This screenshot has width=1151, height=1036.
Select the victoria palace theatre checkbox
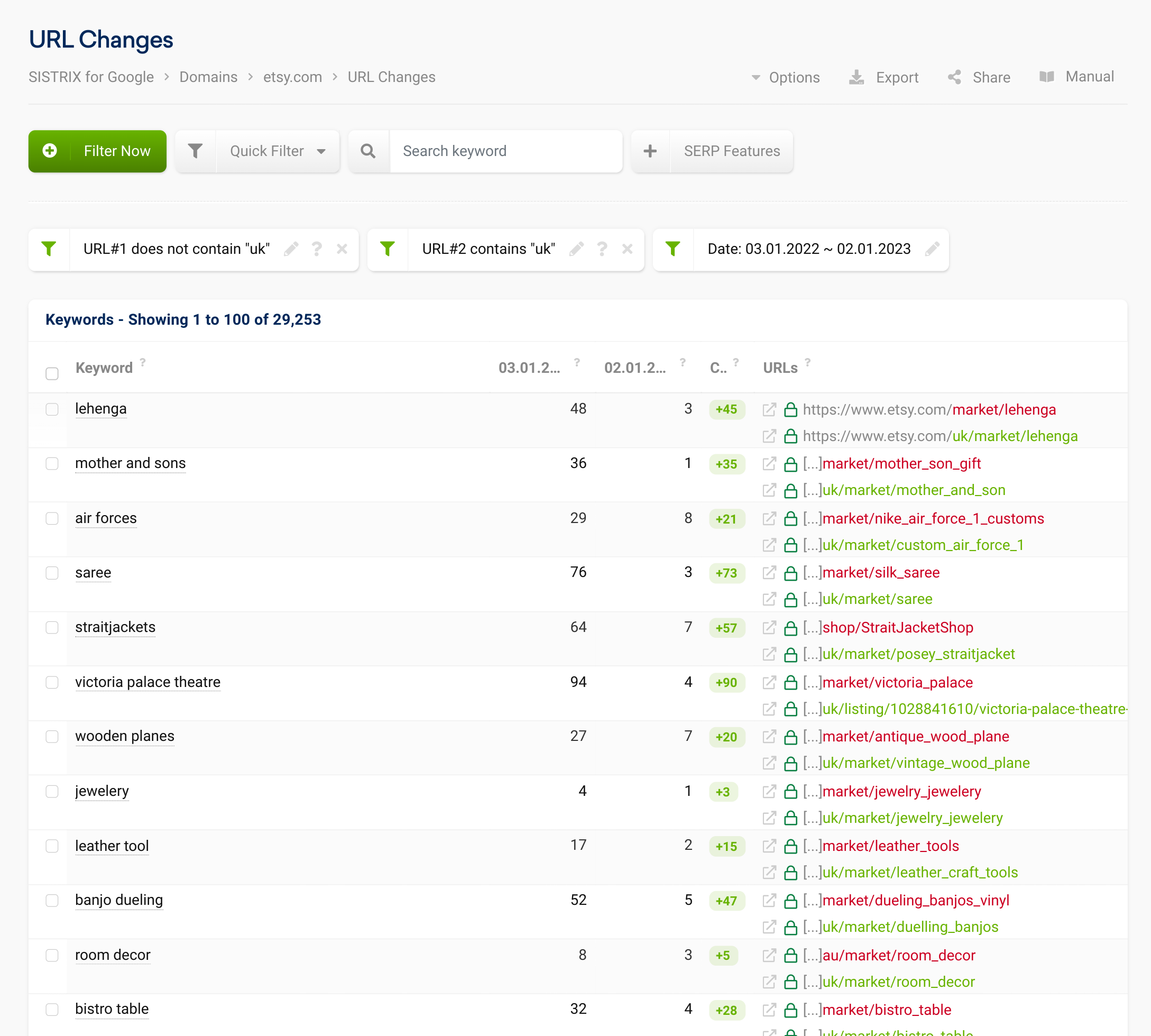(52, 683)
